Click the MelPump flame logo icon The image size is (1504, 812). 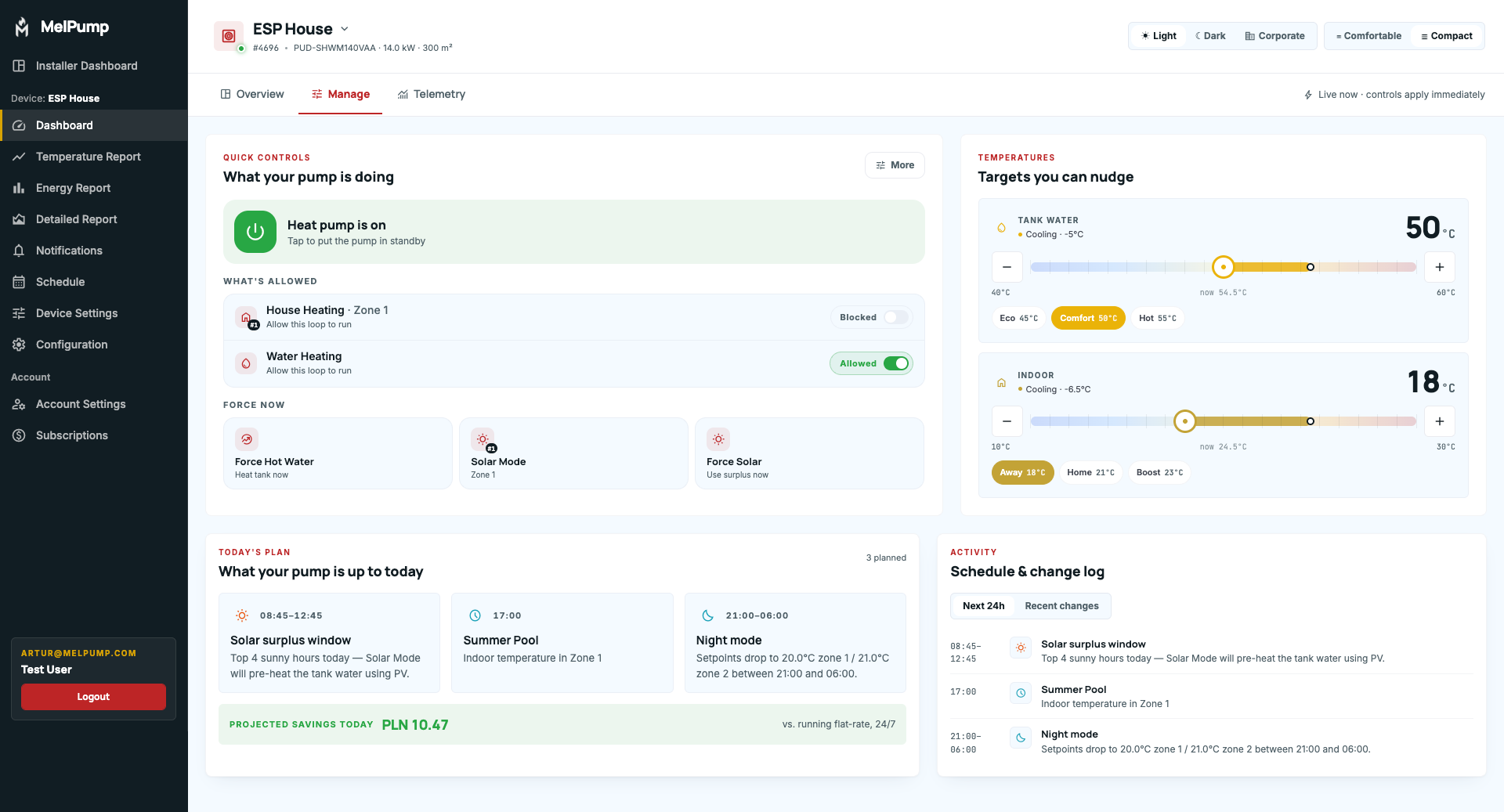(x=22, y=27)
